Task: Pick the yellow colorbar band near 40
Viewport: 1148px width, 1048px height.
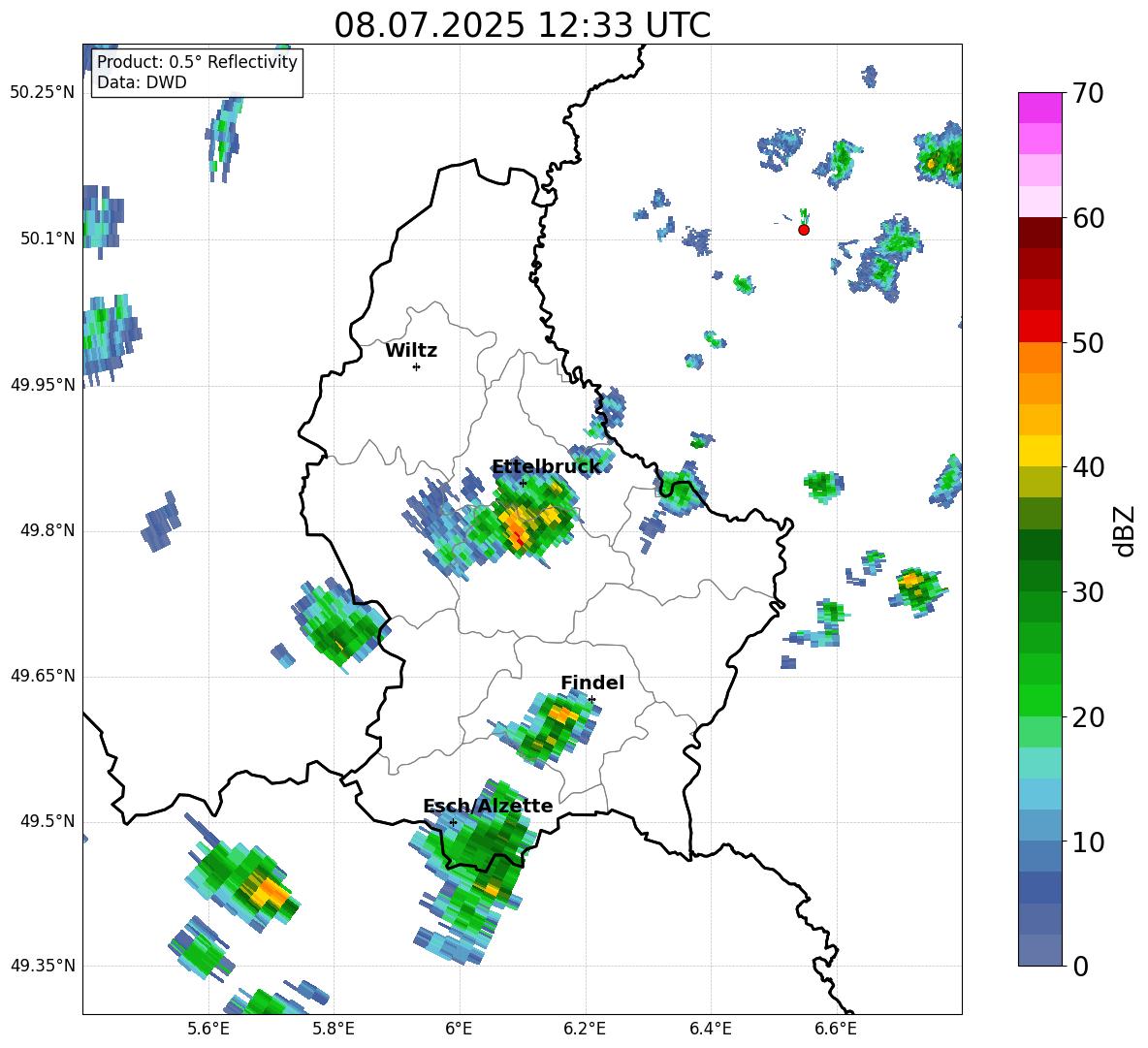Action: pyautogui.click(x=1039, y=451)
